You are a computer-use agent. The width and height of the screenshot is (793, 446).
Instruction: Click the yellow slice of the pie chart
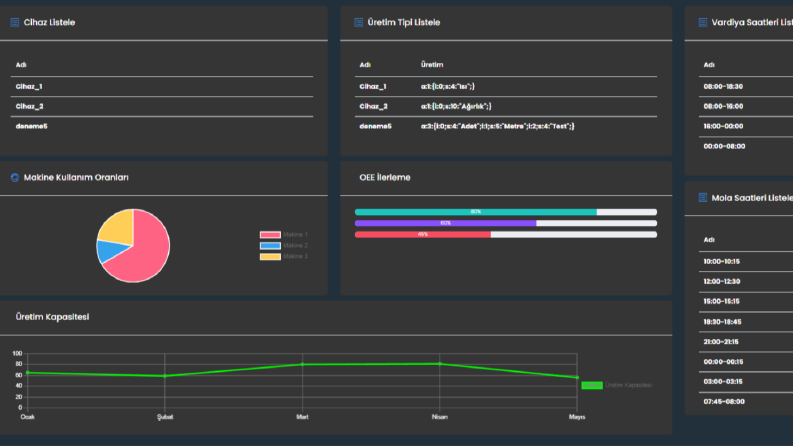tap(119, 228)
